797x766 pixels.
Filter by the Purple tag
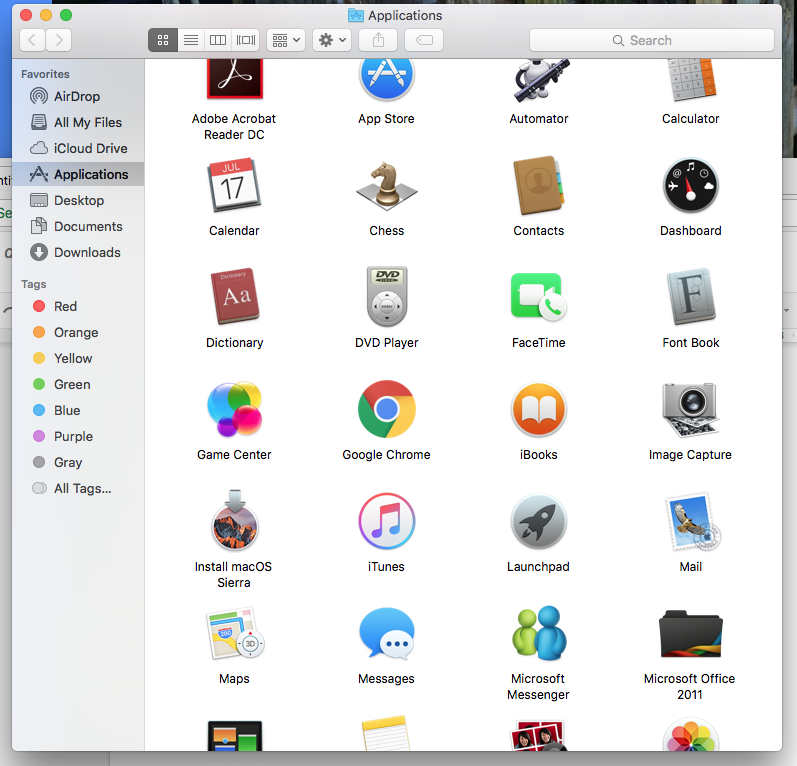78,437
